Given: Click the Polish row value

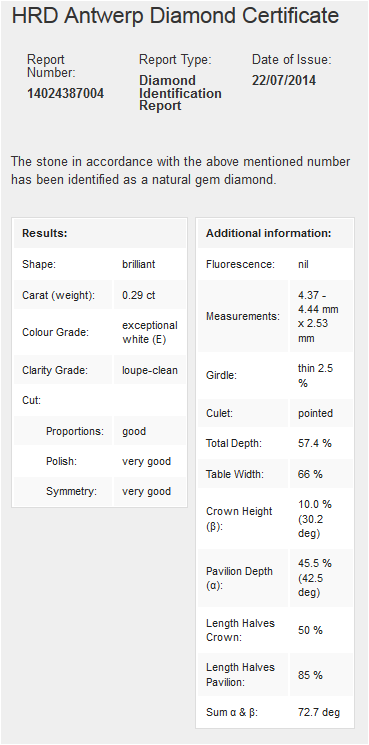Looking at the screenshot, I should click(146, 461).
